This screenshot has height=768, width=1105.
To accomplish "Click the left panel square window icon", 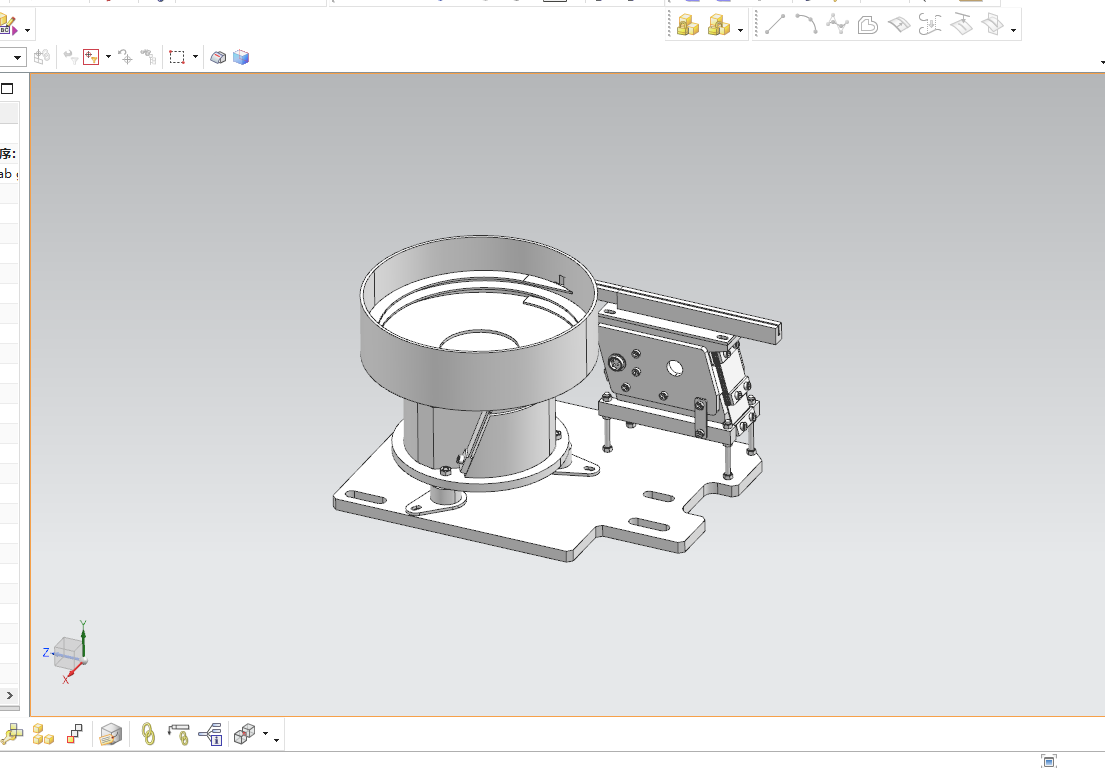I will tap(8, 89).
